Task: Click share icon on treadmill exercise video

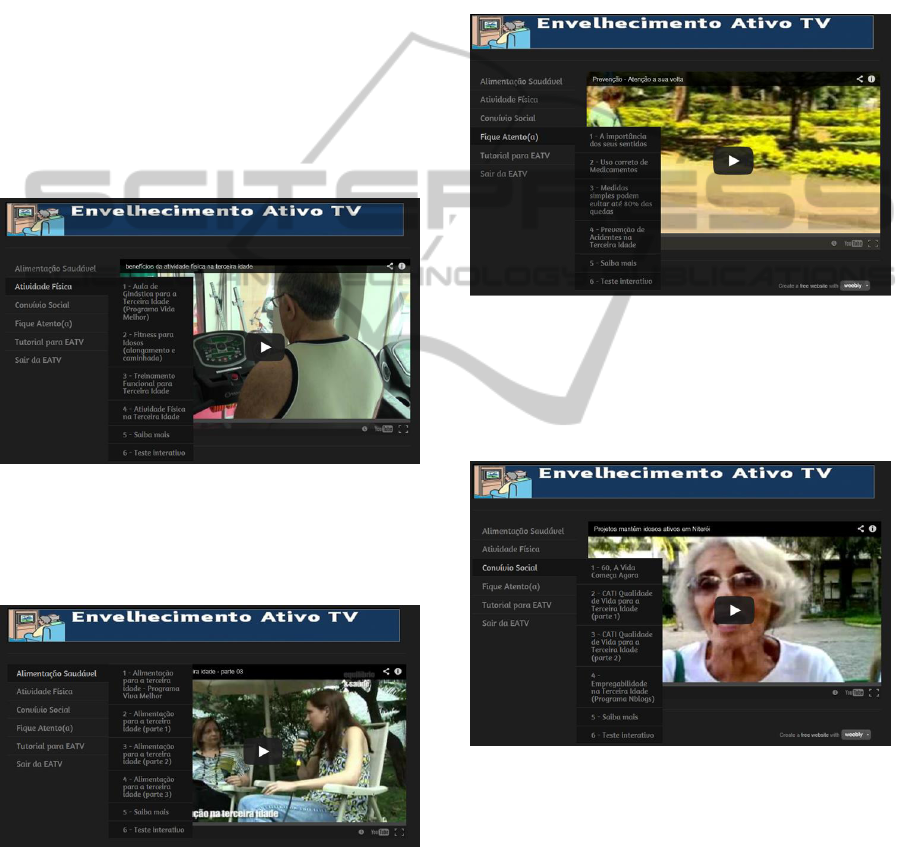Action: pos(390,266)
